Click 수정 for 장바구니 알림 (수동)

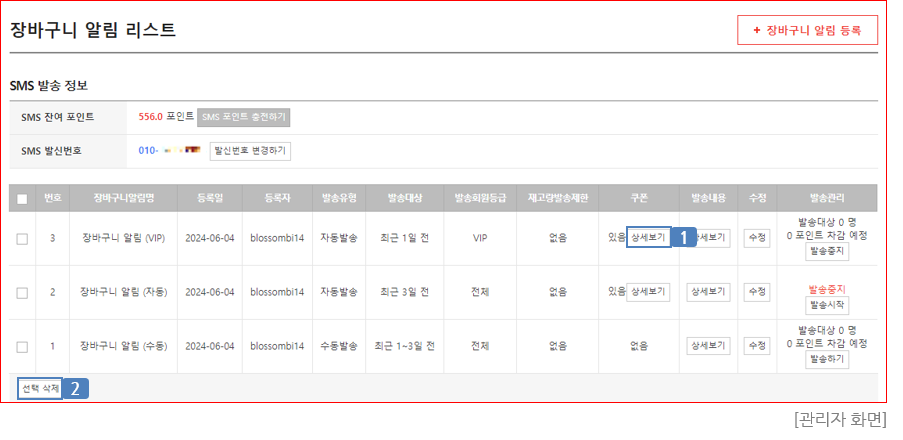pyautogui.click(x=757, y=346)
